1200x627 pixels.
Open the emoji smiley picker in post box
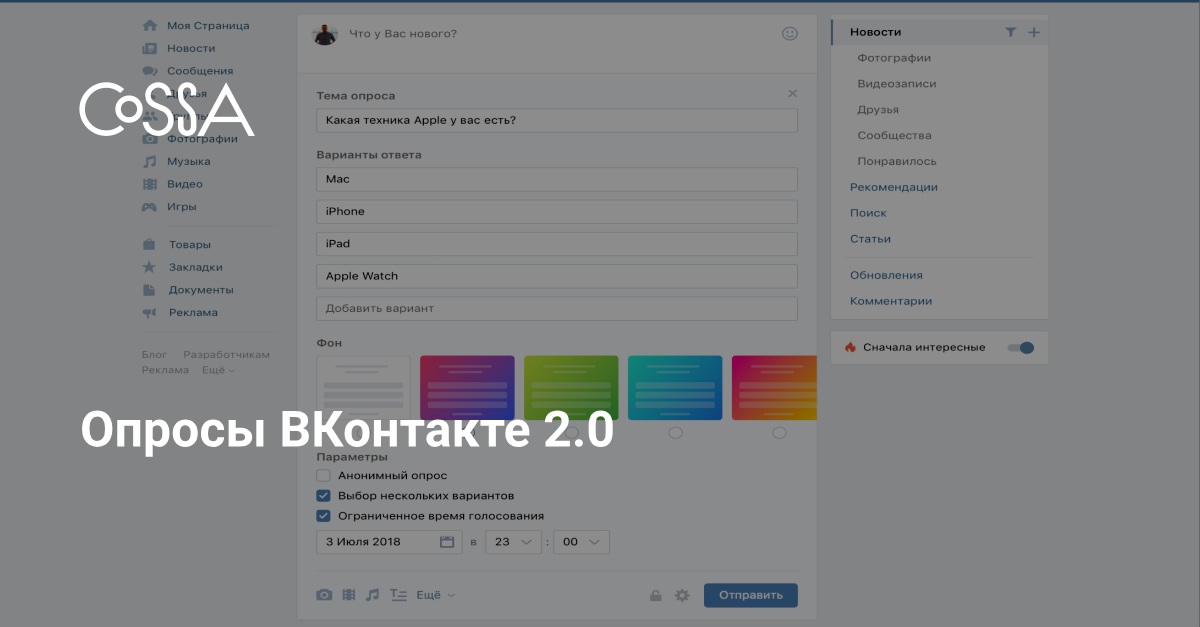coord(790,34)
